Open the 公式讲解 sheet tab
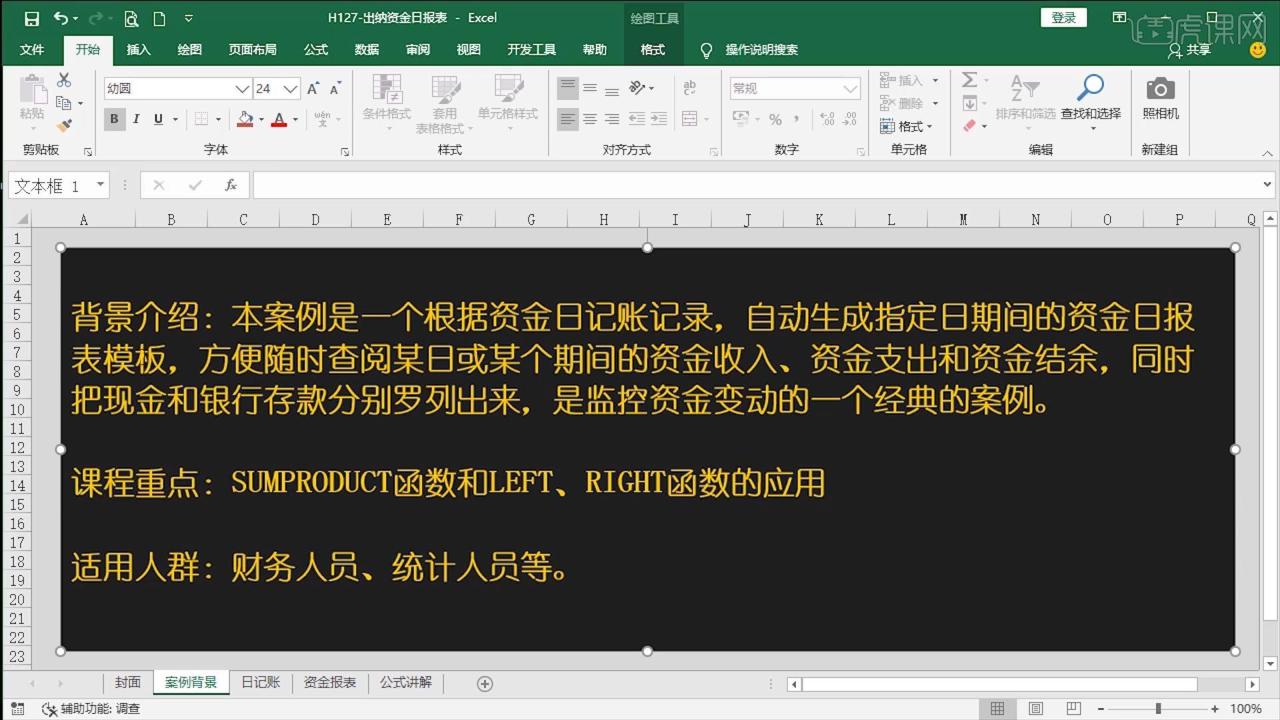Viewport: 1280px width, 720px height. click(406, 682)
